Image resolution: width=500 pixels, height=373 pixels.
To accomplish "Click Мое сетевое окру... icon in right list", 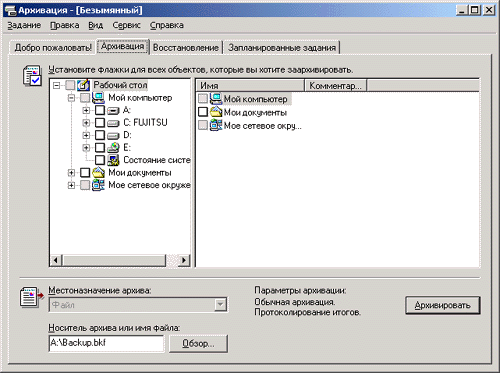I will click(216, 125).
